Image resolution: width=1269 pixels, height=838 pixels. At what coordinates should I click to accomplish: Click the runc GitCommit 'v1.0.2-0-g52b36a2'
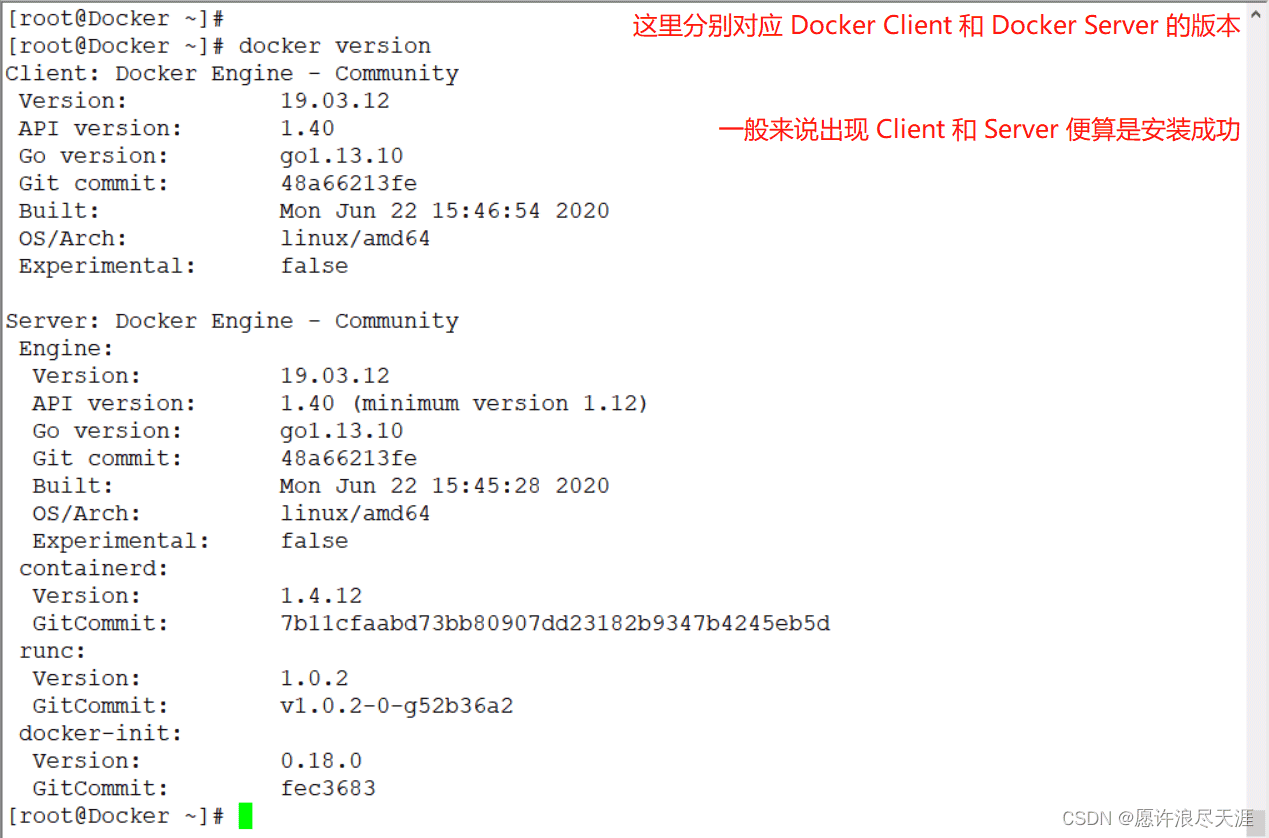396,706
